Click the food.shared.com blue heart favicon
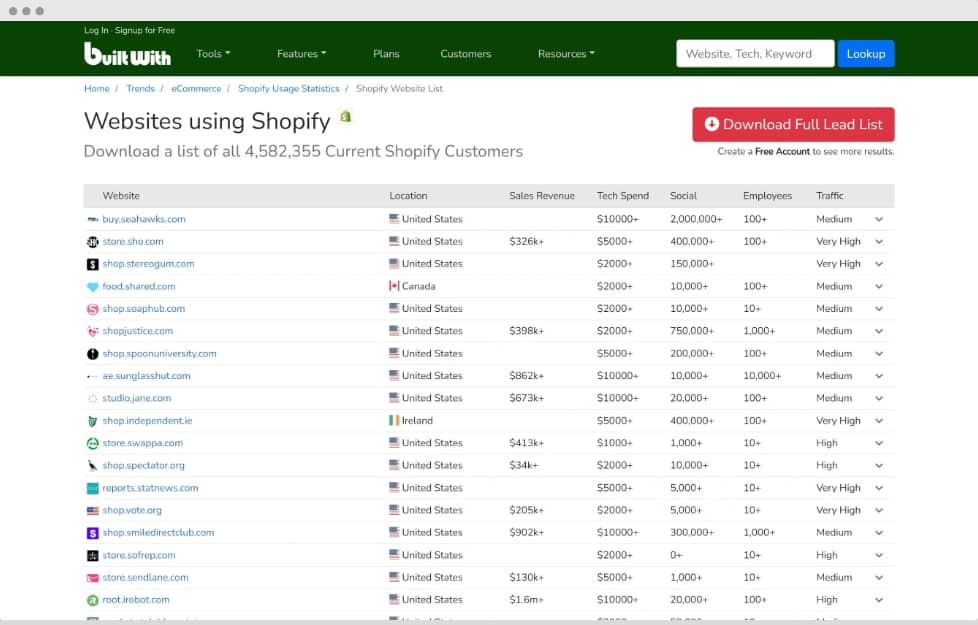This screenshot has height=625, width=978. point(92,287)
